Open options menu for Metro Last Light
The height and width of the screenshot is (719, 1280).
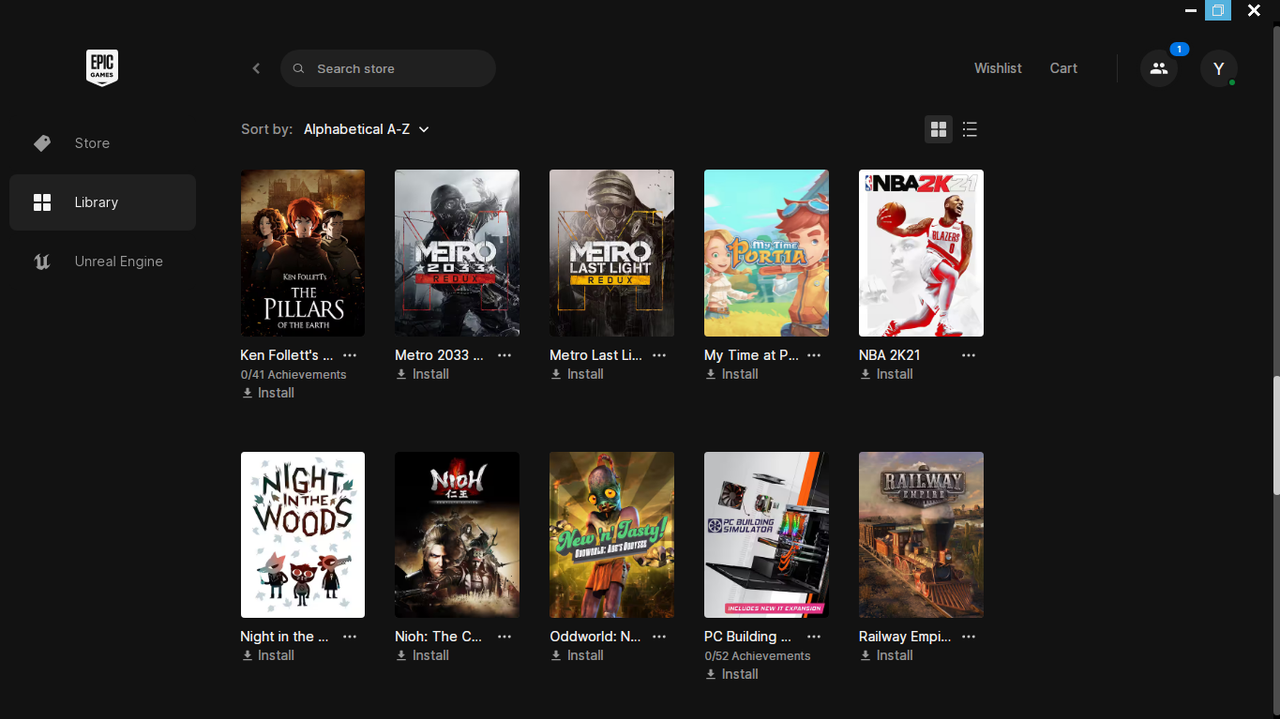tap(660, 355)
